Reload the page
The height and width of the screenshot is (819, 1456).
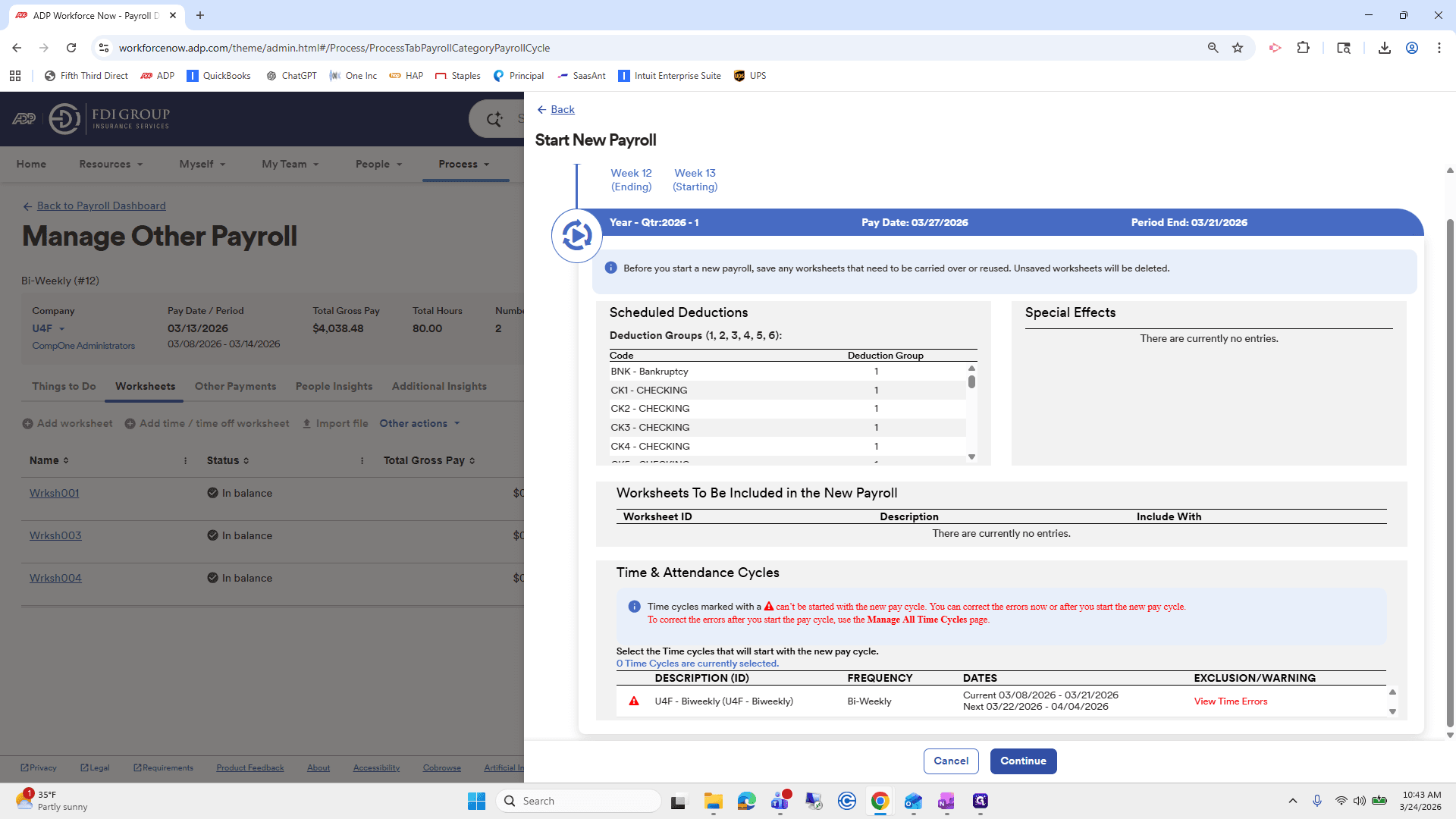click(x=71, y=48)
